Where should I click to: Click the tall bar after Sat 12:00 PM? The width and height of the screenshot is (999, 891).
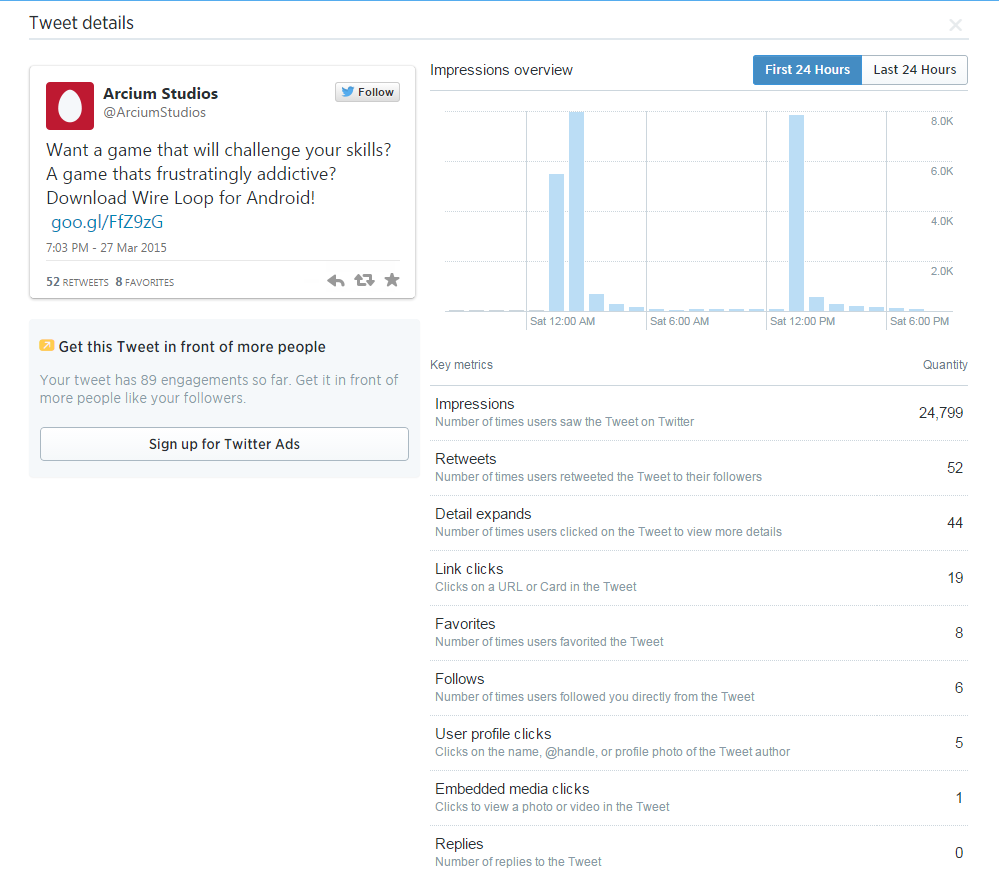pos(796,213)
